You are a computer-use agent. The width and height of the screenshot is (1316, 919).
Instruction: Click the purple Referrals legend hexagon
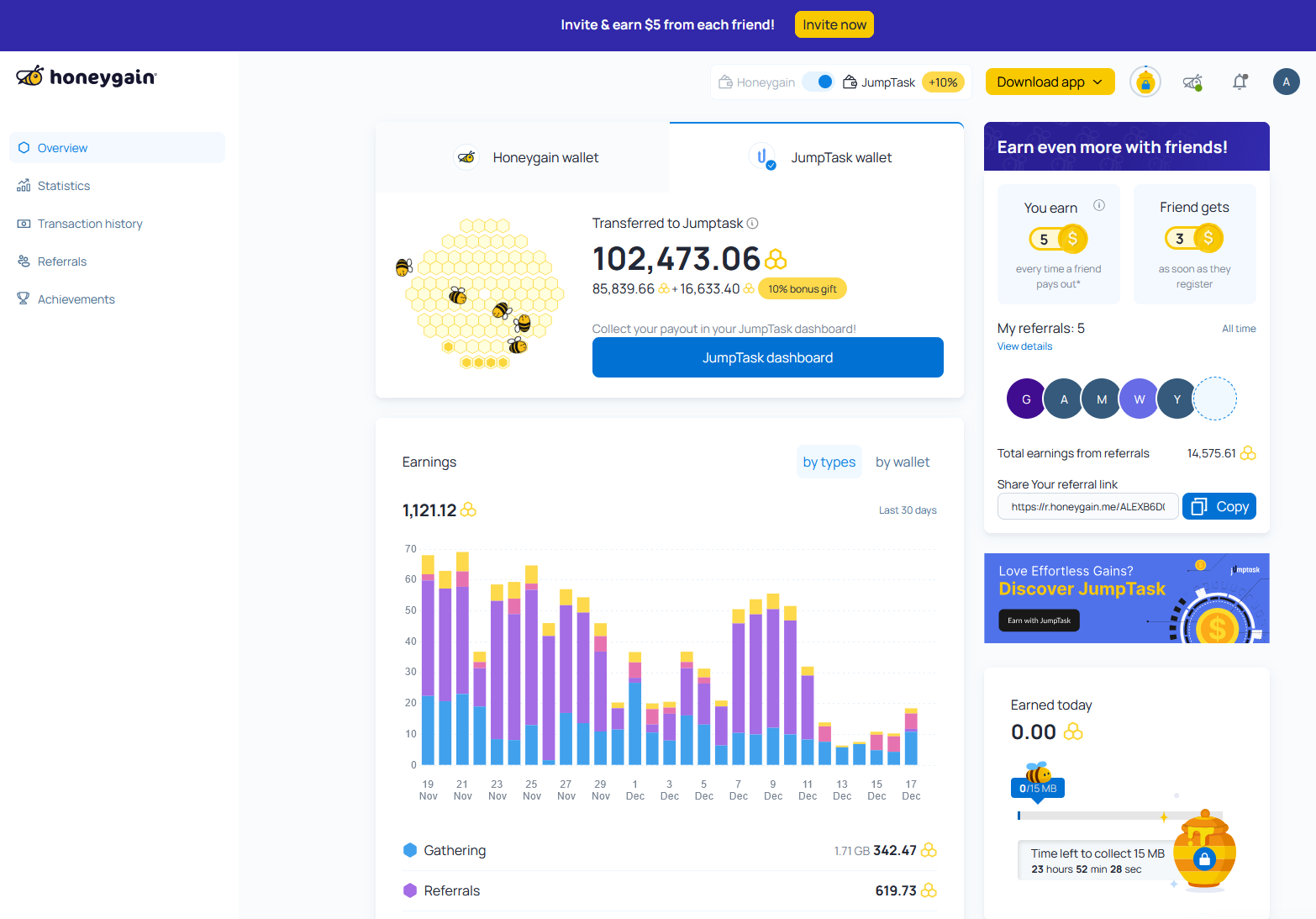410,890
